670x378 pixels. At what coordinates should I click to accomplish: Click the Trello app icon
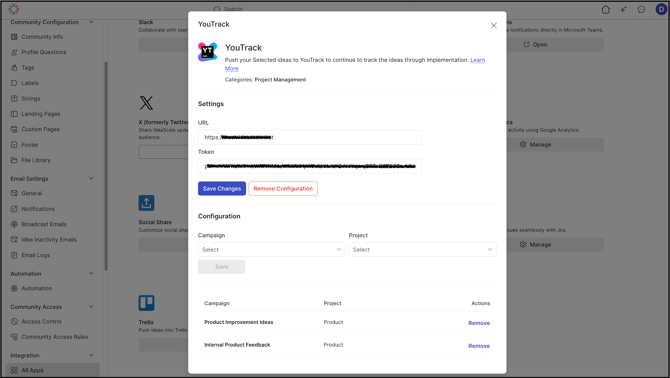click(x=146, y=303)
